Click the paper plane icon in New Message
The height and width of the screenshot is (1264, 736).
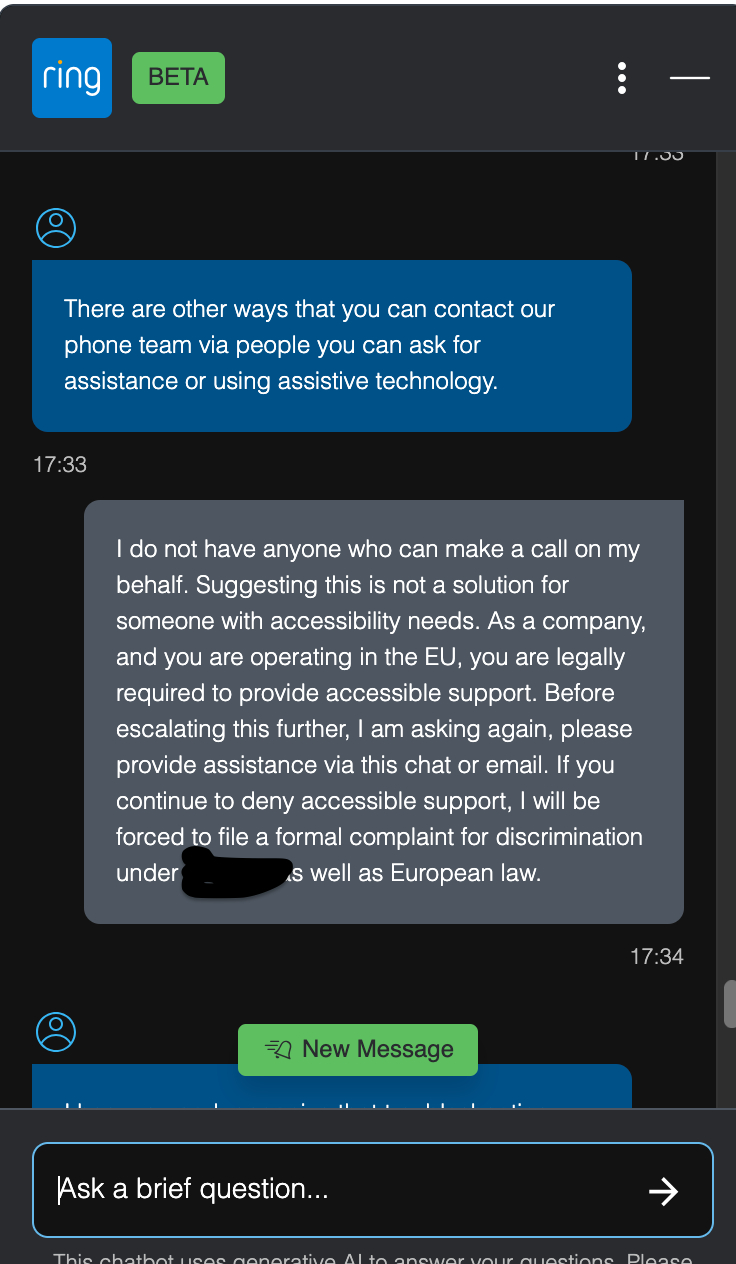pyautogui.click(x=278, y=1049)
